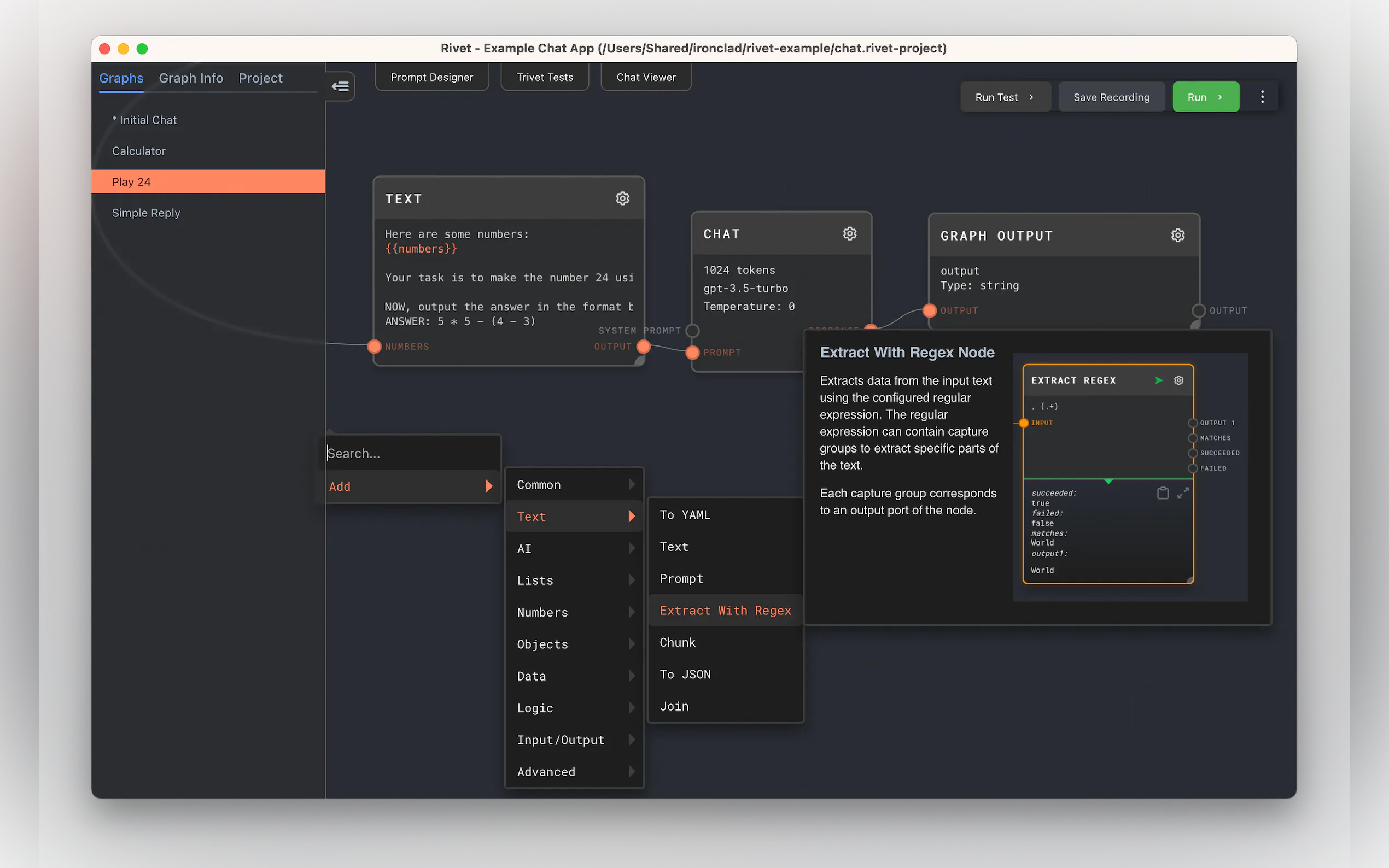Click the NUMBERS input port on the TEXT node
Image resolution: width=1389 pixels, height=868 pixels.
pyautogui.click(x=375, y=347)
